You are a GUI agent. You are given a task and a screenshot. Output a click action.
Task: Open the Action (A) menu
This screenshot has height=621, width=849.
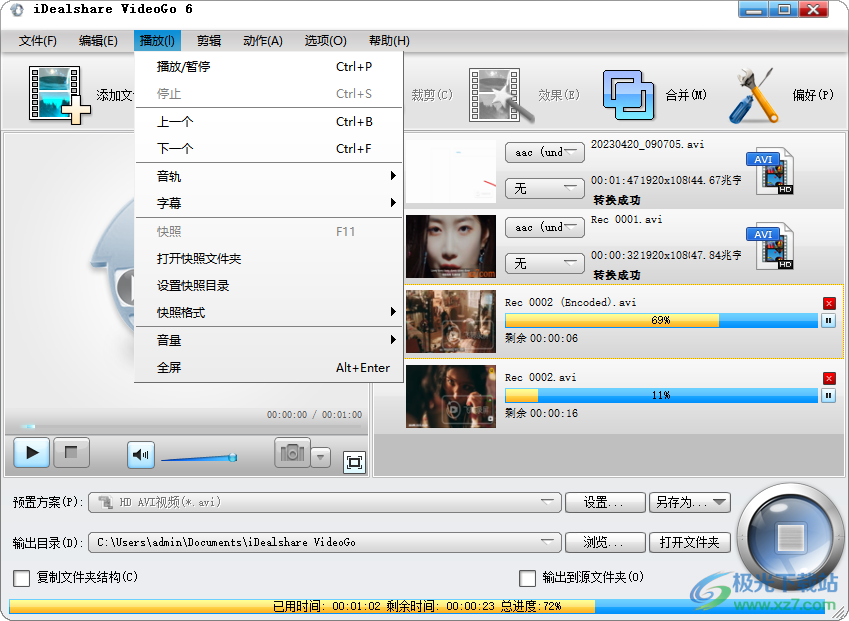pyautogui.click(x=263, y=41)
